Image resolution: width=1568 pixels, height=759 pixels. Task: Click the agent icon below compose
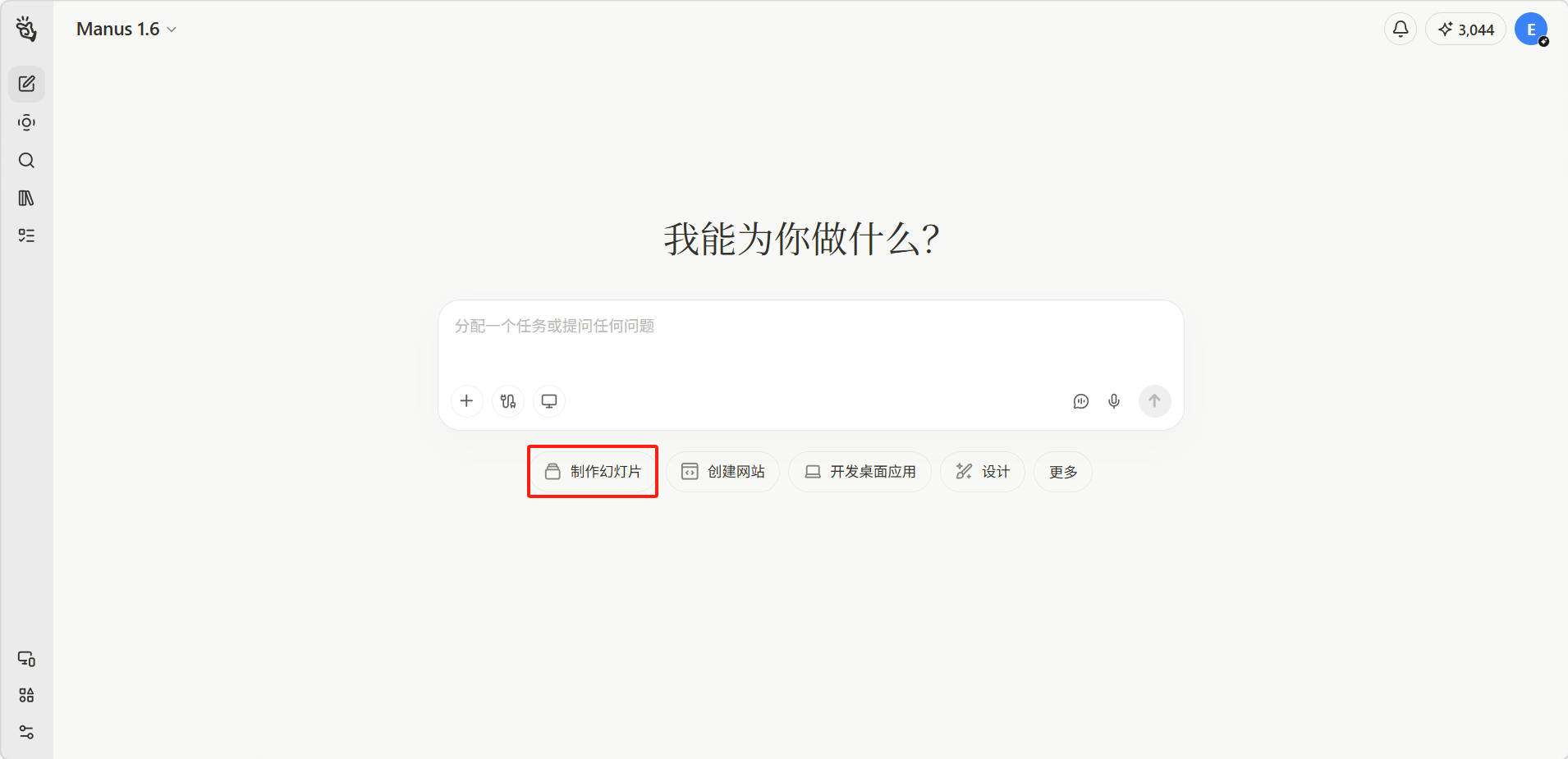click(x=26, y=122)
